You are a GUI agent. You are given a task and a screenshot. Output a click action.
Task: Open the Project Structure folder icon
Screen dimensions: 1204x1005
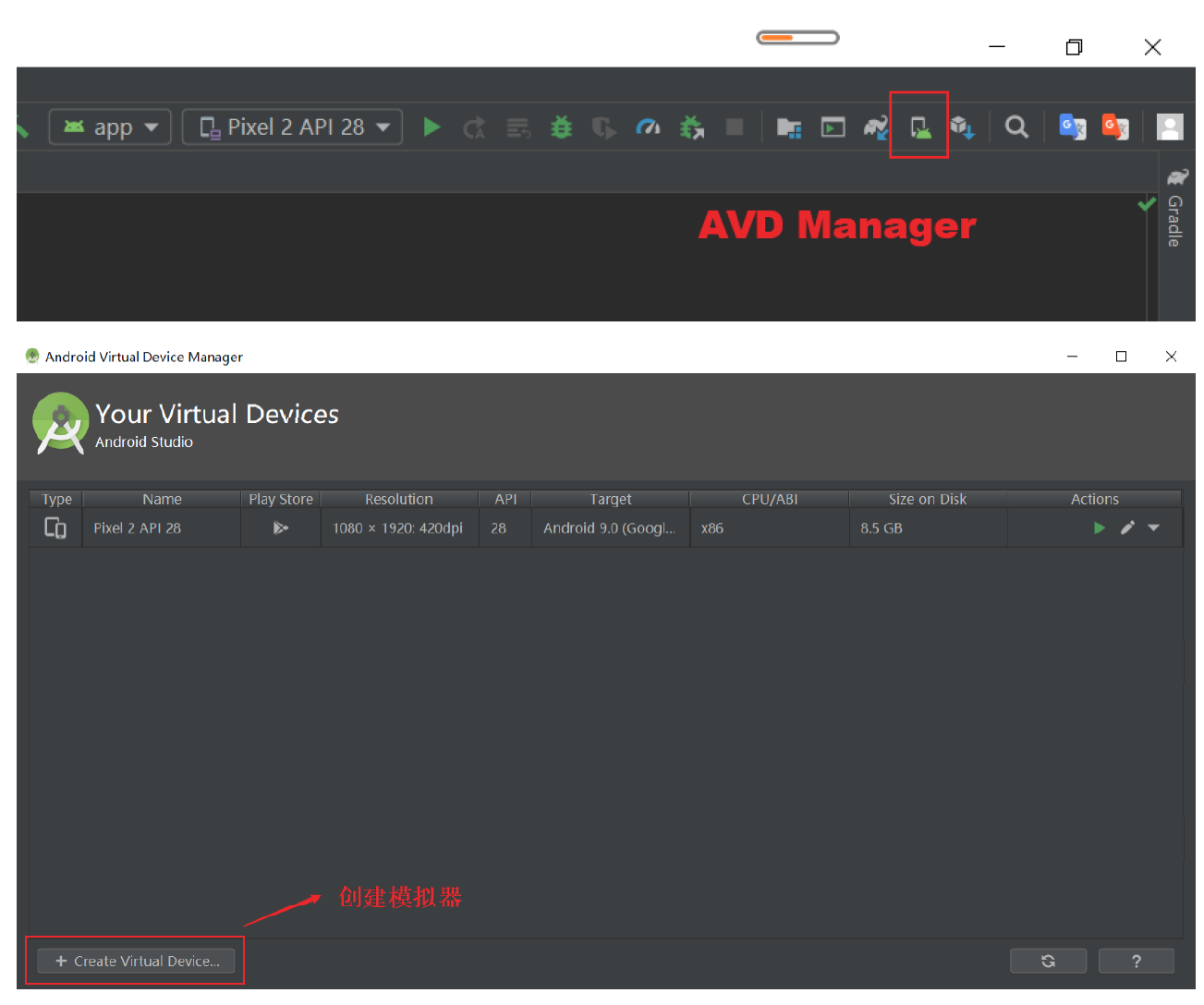[789, 127]
